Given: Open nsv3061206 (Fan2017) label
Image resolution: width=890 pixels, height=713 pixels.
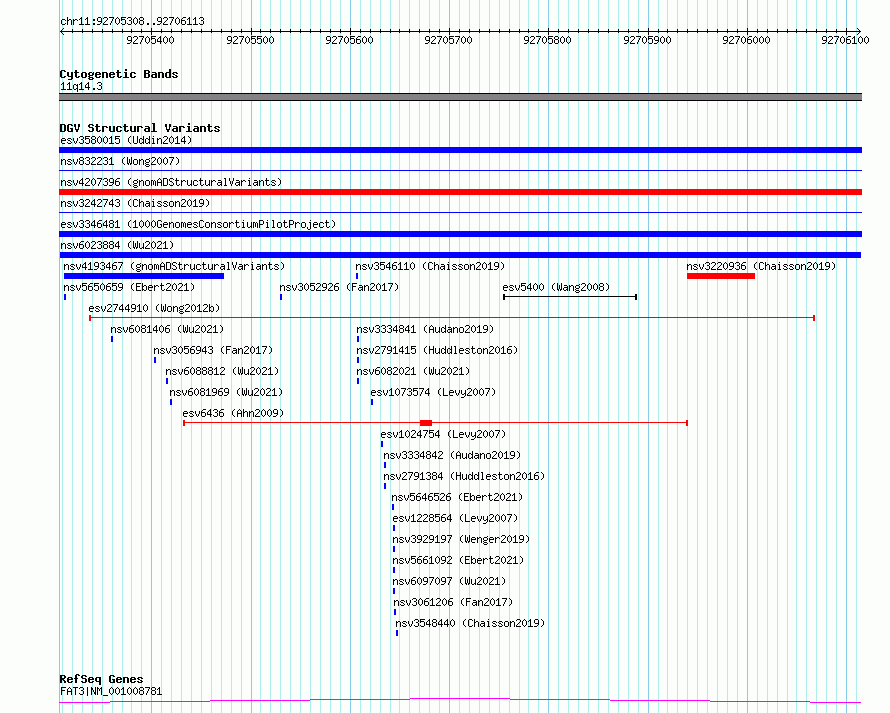Looking at the screenshot, I should 454,602.
